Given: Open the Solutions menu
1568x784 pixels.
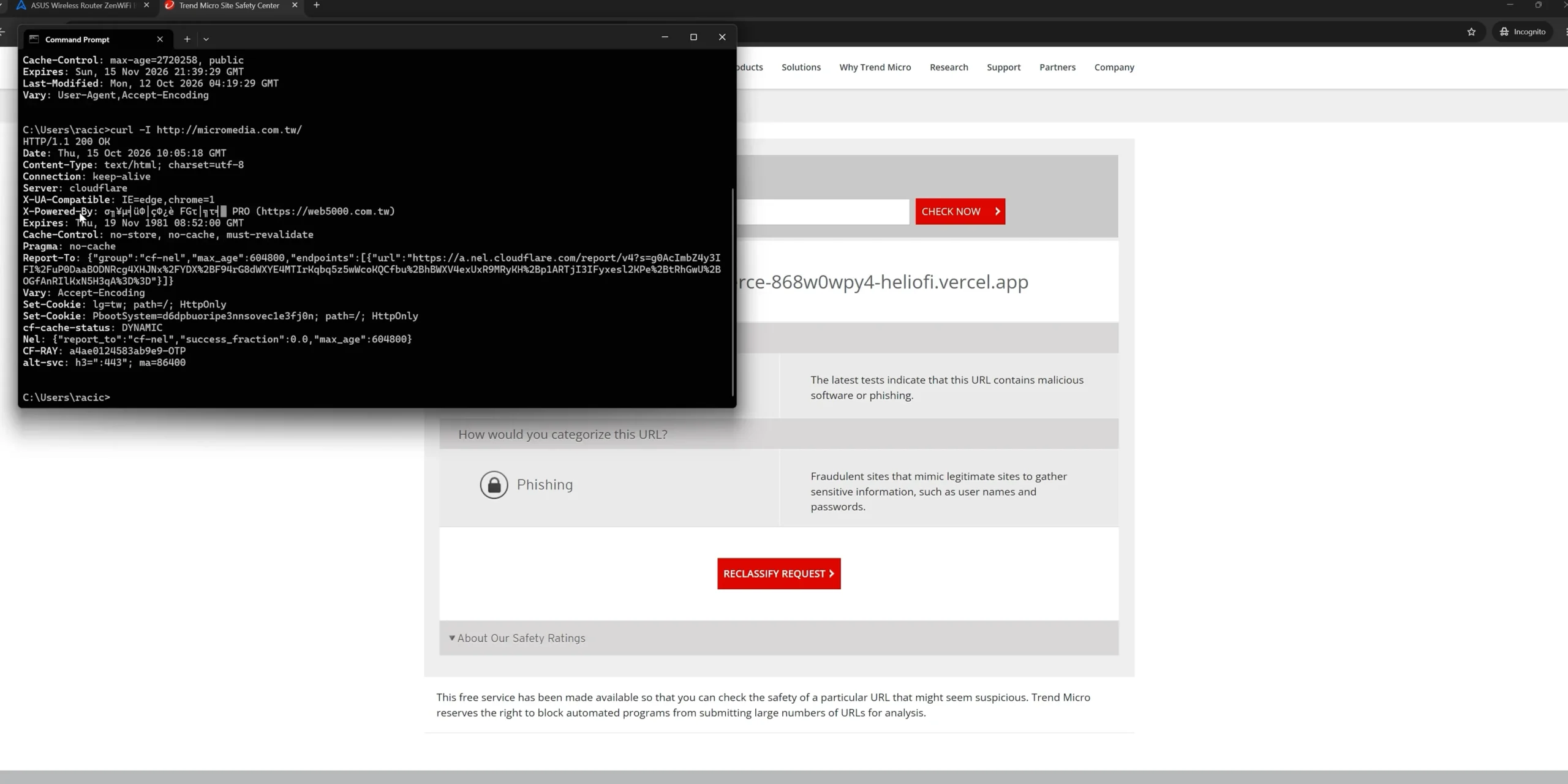Looking at the screenshot, I should coord(801,67).
